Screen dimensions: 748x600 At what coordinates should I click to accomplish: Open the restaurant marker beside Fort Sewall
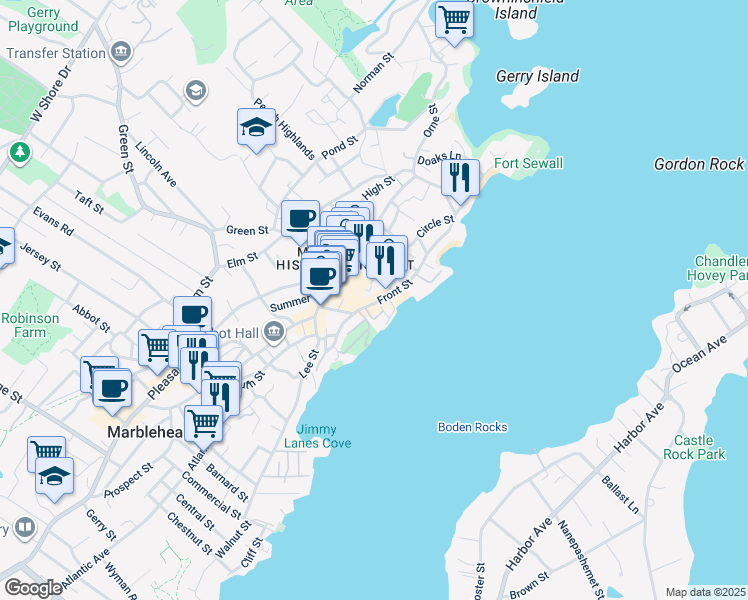[x=461, y=179]
